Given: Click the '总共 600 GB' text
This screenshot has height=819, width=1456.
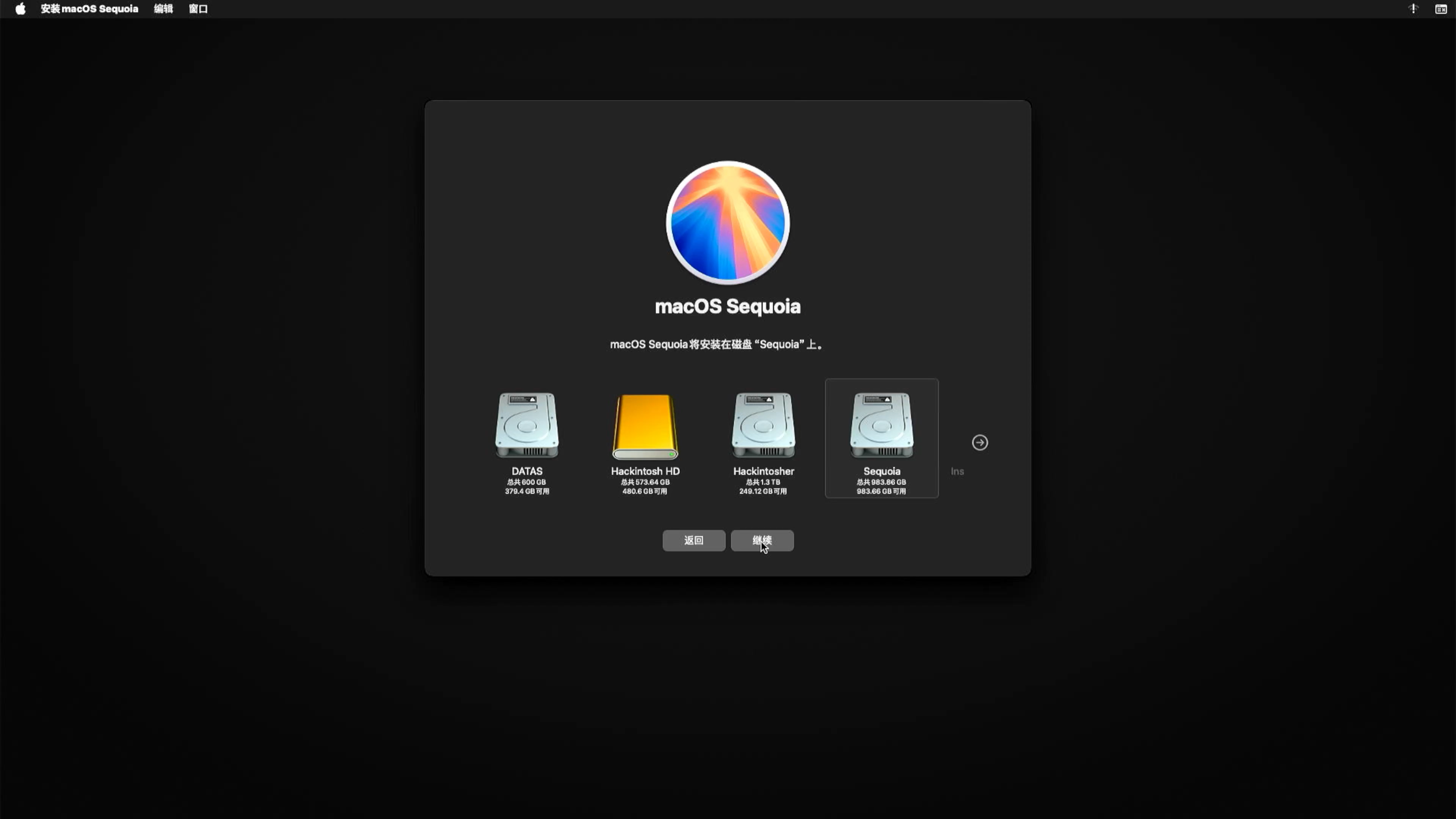Looking at the screenshot, I should pos(526,482).
